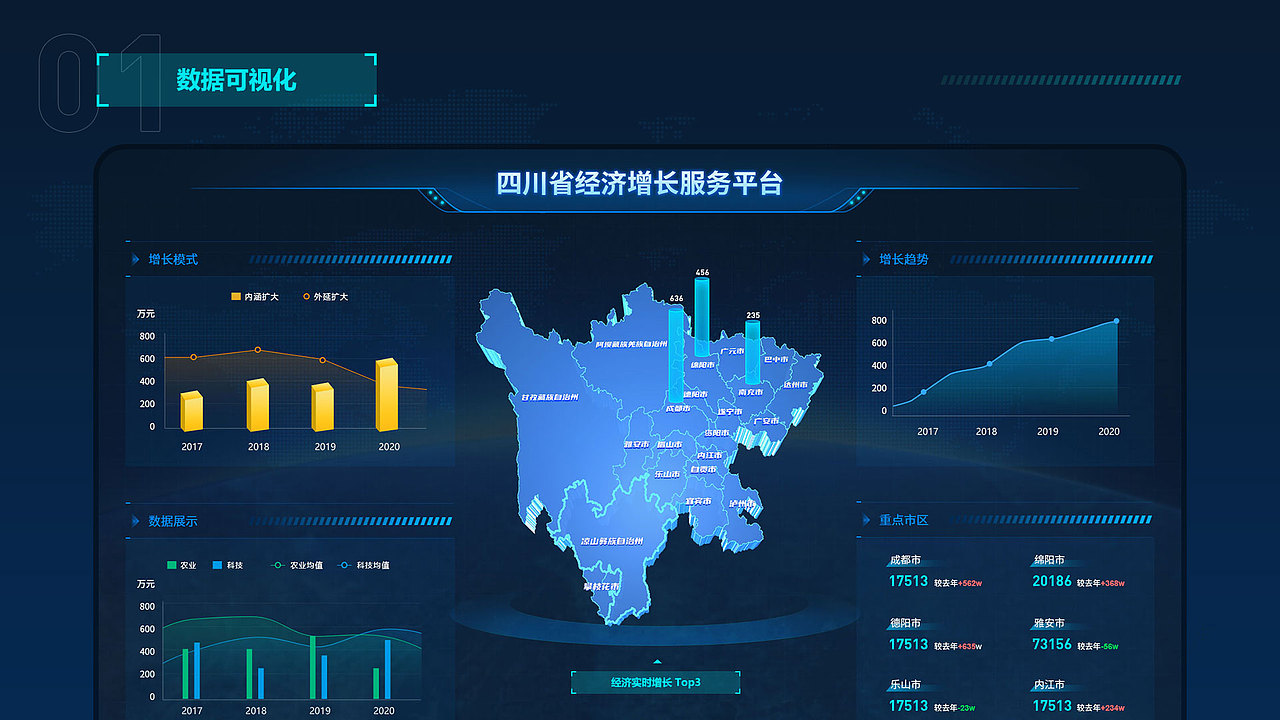
Task: Open the 经济实时增长 Top3 button
Action: pos(656,683)
